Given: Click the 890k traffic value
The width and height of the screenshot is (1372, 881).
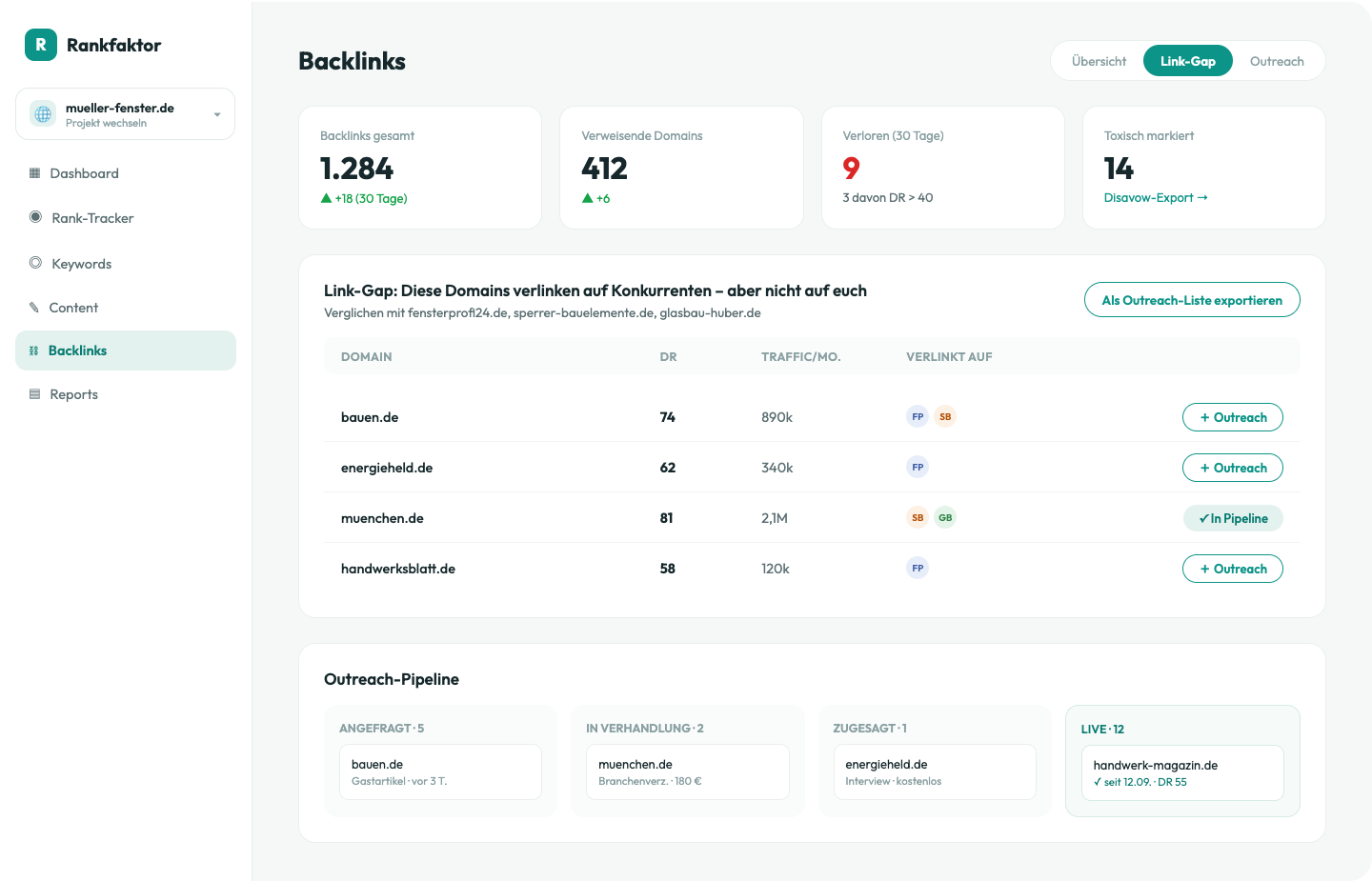Looking at the screenshot, I should [x=777, y=417].
